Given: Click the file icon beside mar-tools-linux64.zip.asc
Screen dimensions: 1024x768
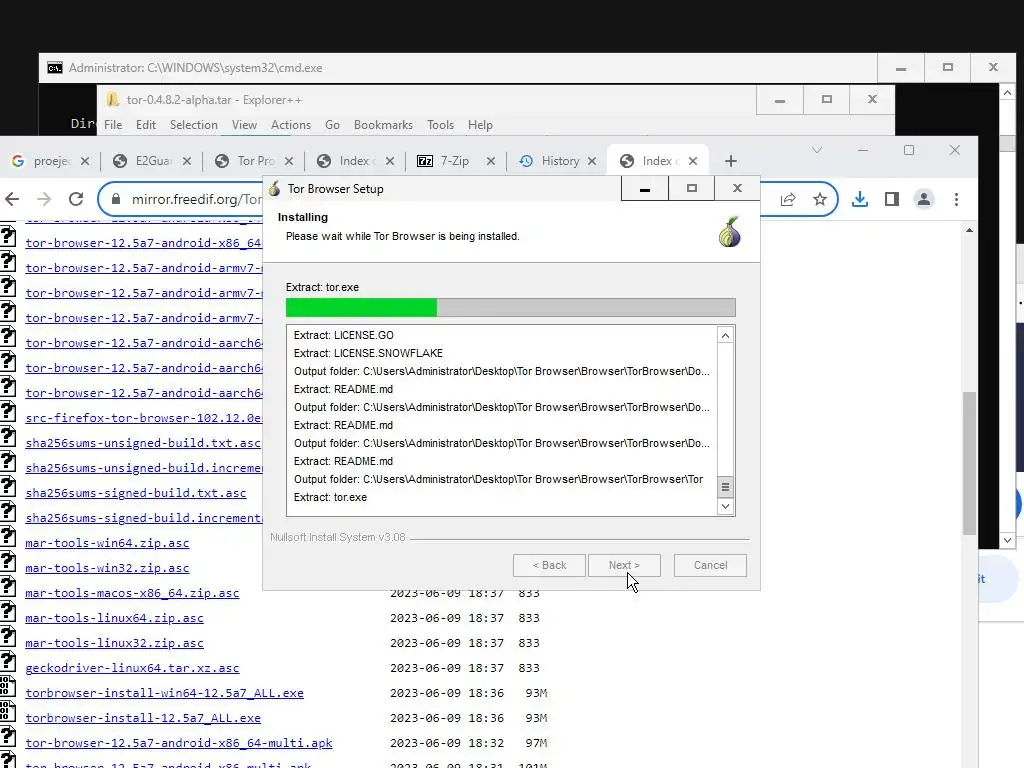Looking at the screenshot, I should pos(7,613).
